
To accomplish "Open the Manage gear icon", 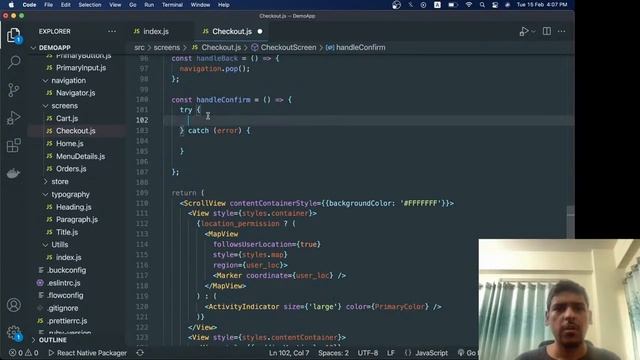I will [13, 332].
